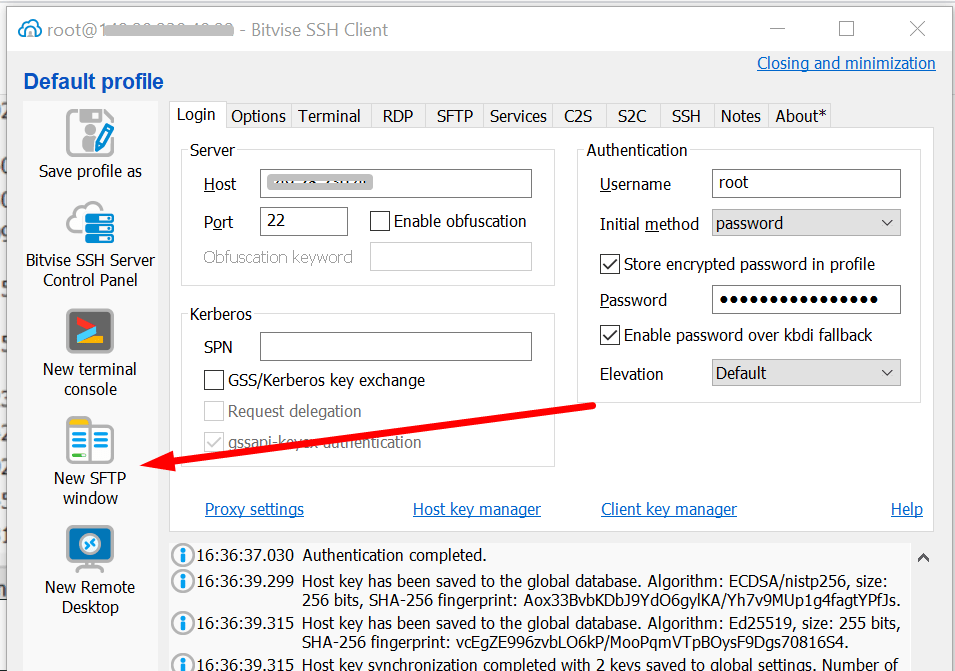Open the Closing and minimization link

click(846, 63)
